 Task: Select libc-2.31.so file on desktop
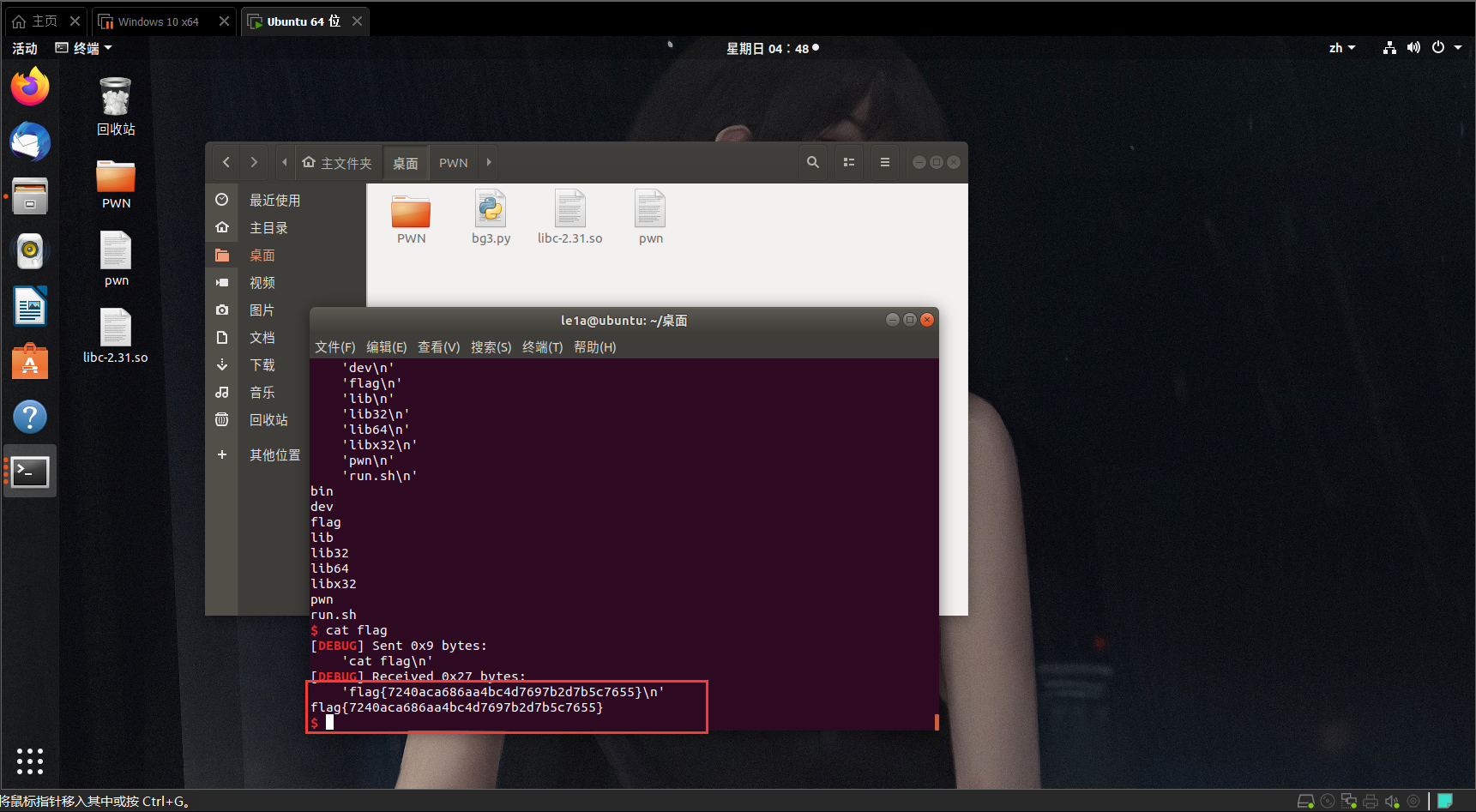coord(116,335)
